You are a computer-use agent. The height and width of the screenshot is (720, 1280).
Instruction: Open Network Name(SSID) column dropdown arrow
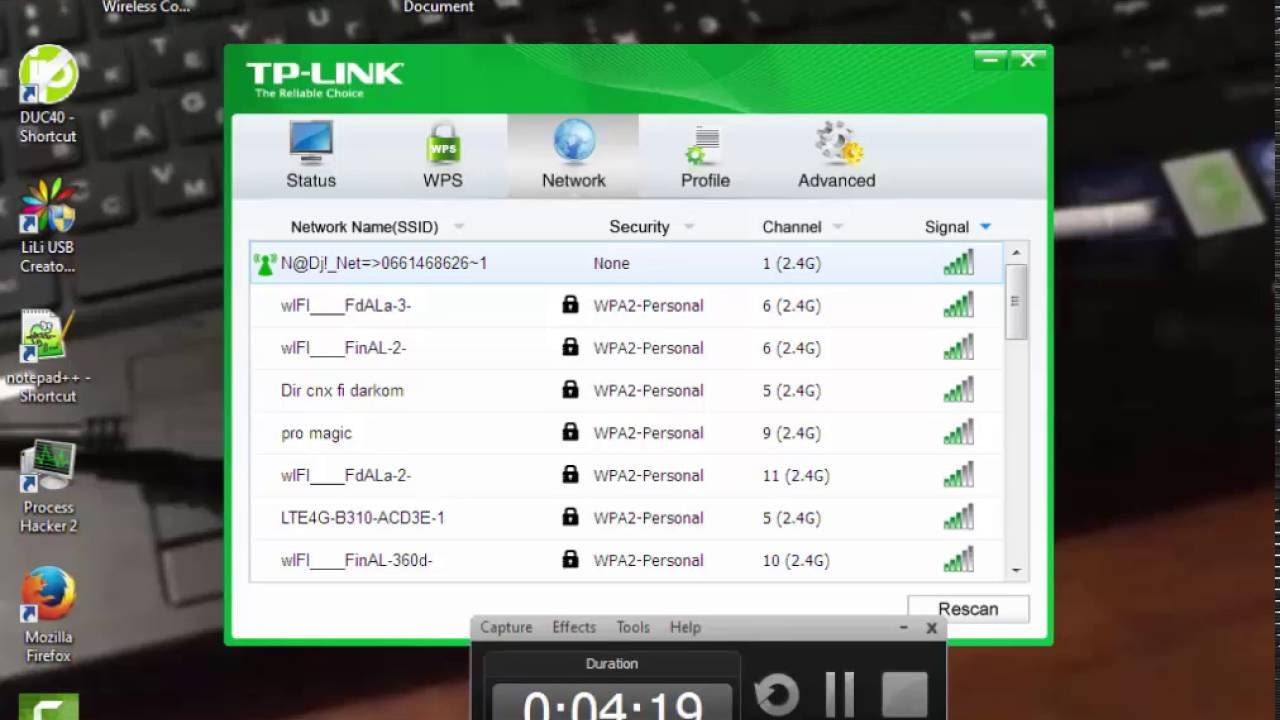click(x=459, y=227)
